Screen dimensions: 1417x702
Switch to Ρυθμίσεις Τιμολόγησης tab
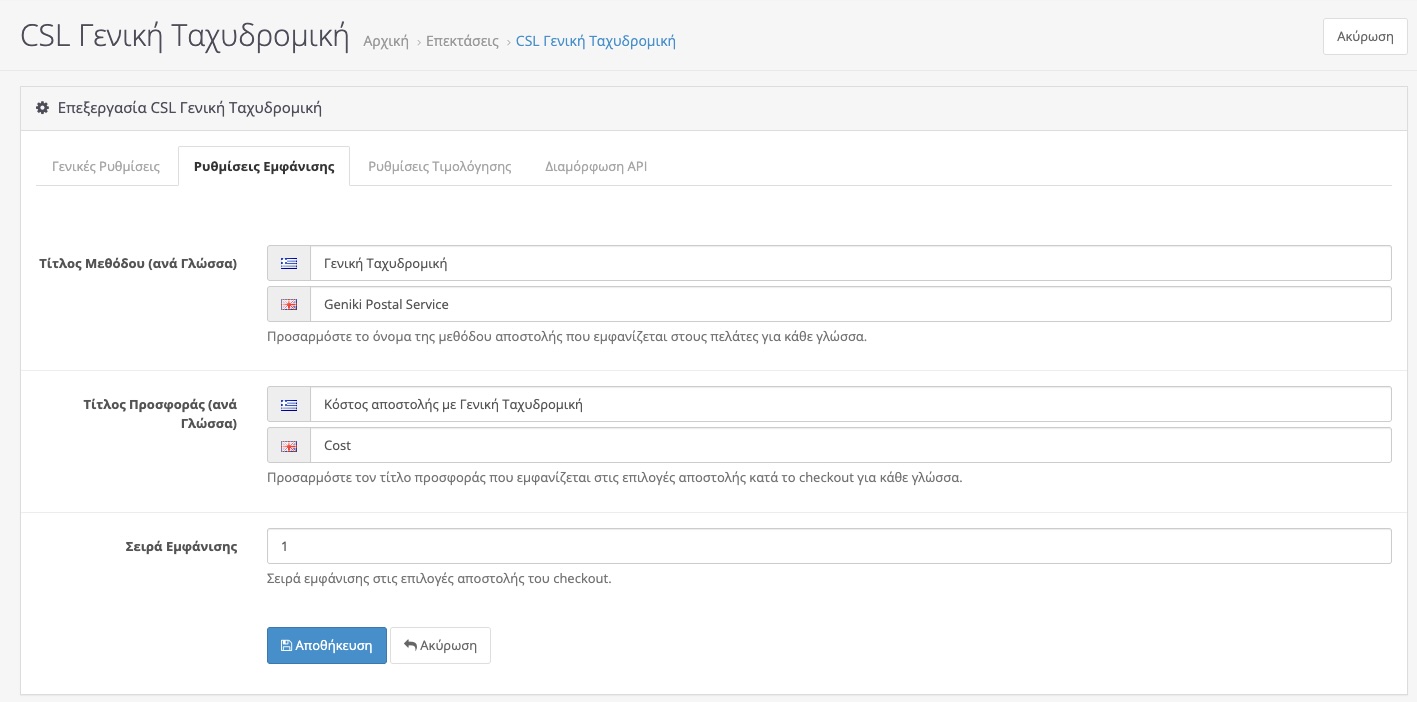(440, 166)
